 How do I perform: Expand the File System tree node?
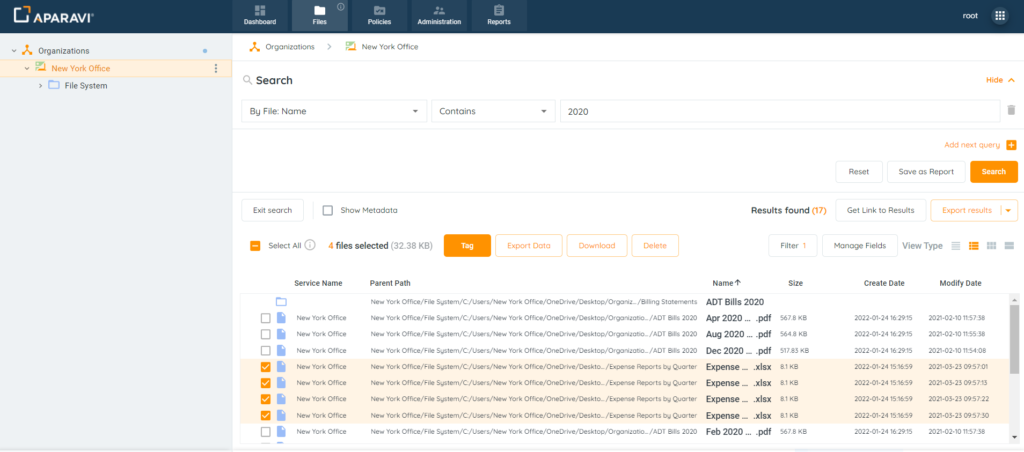point(40,85)
